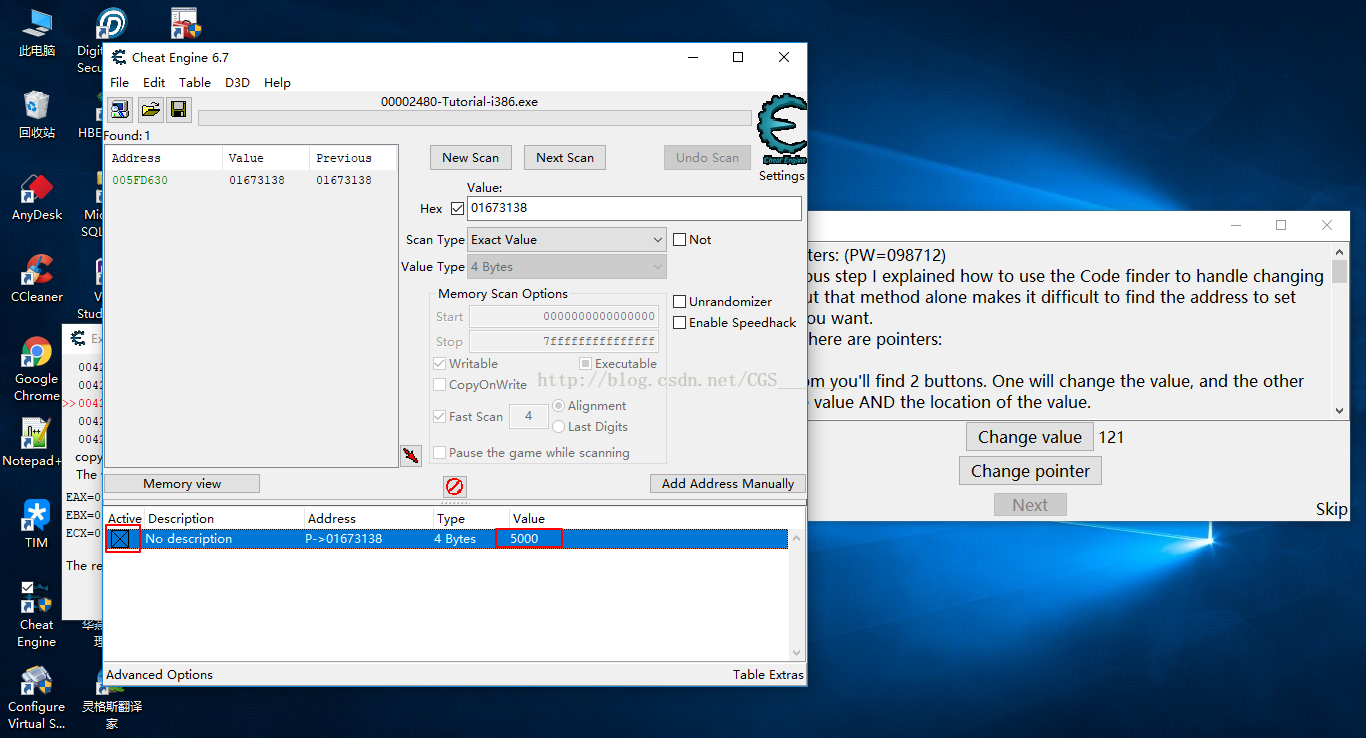Viewport: 1366px width, 738px height.
Task: Toggle the Hex checkbox
Action: point(458,209)
